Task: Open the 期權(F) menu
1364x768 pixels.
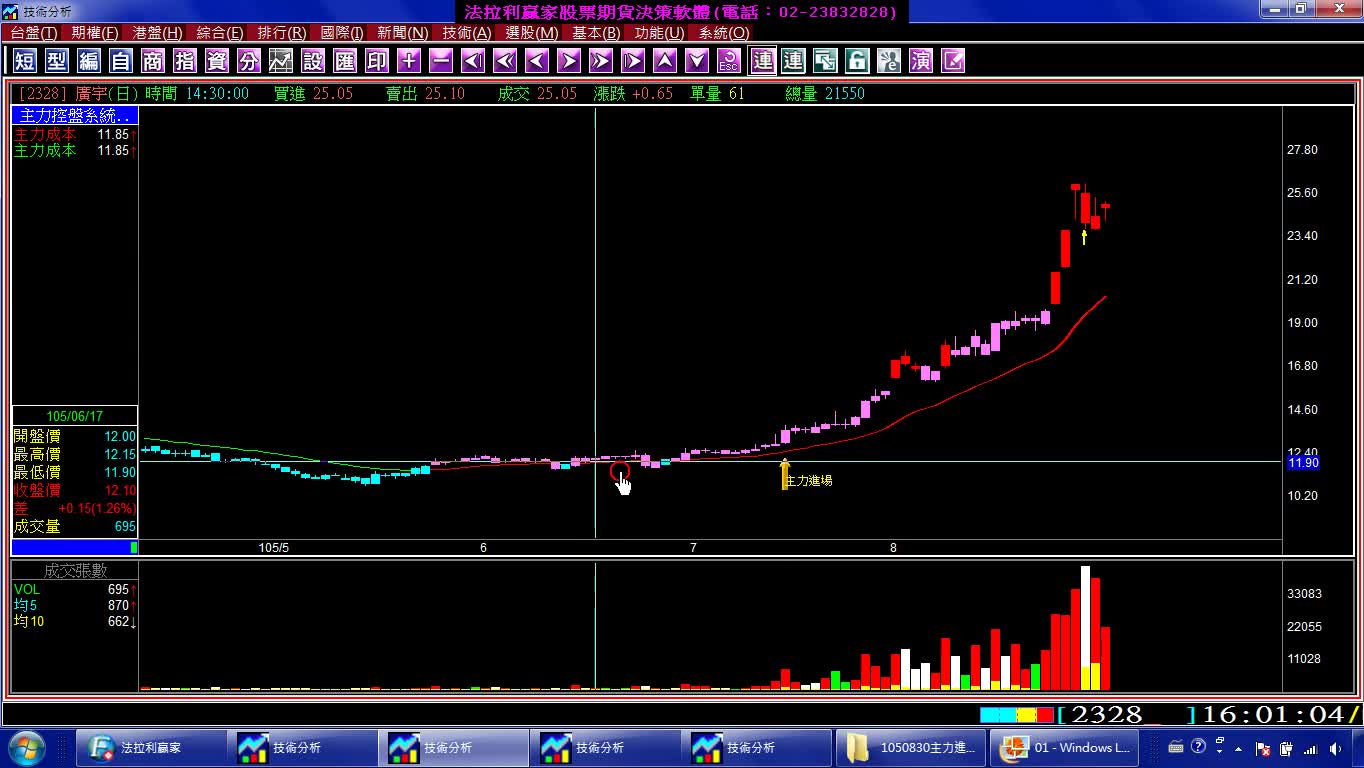Action: (95, 33)
